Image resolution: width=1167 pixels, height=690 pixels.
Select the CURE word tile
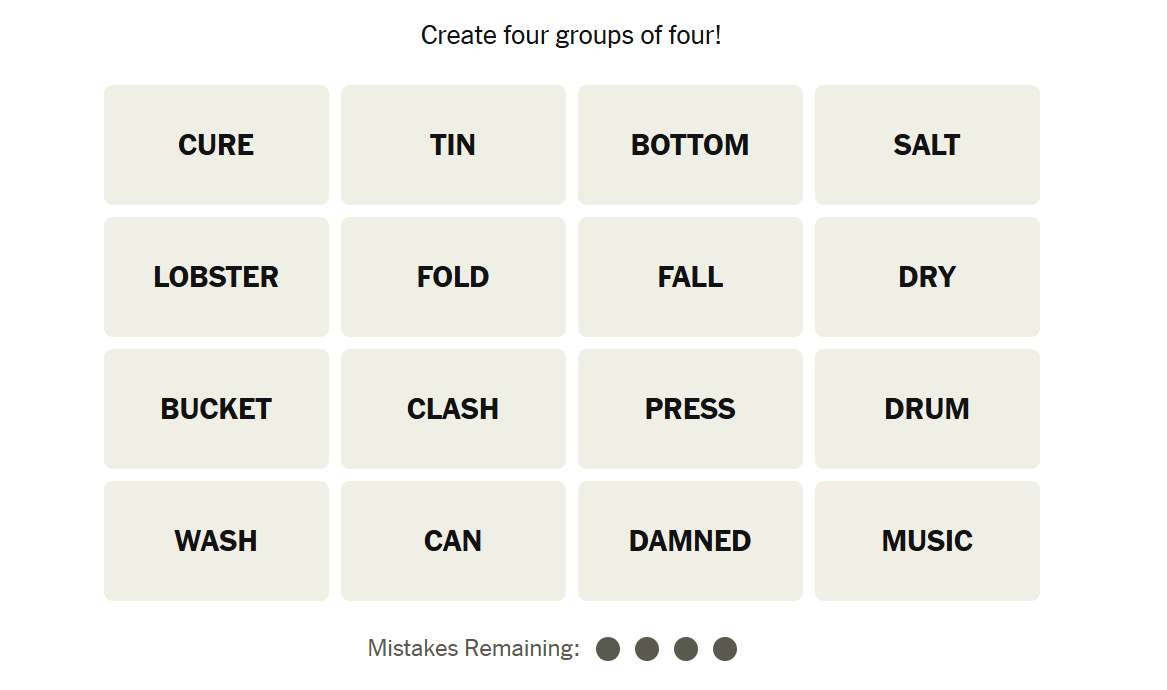[x=216, y=145]
